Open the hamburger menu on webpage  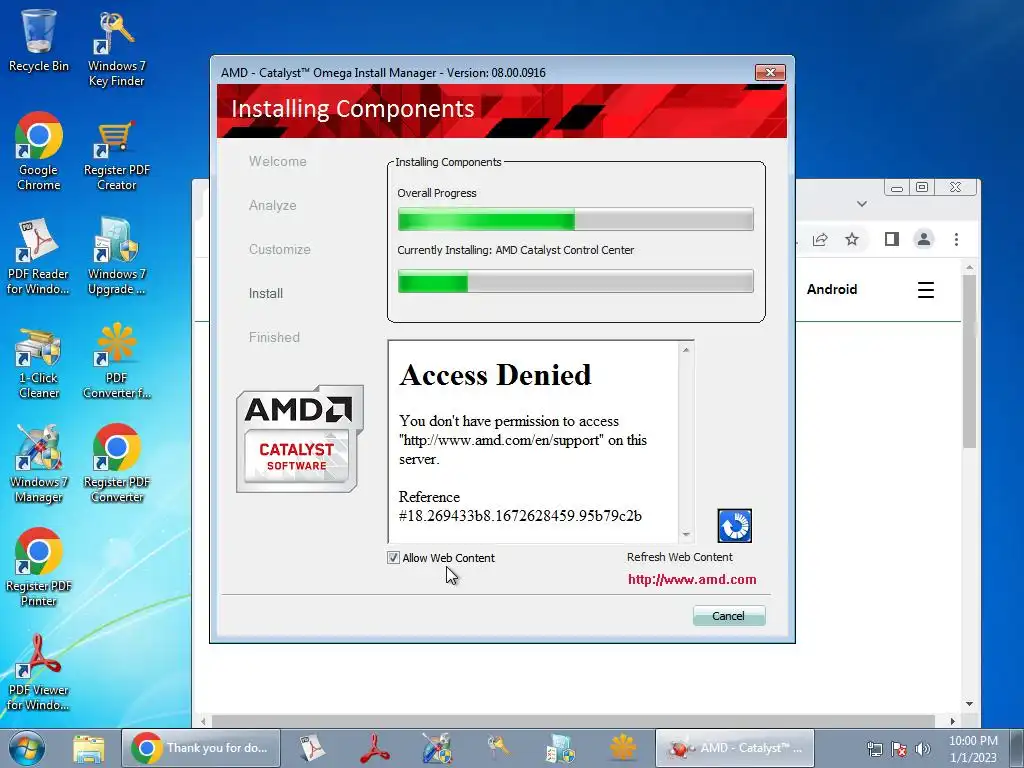pos(925,290)
